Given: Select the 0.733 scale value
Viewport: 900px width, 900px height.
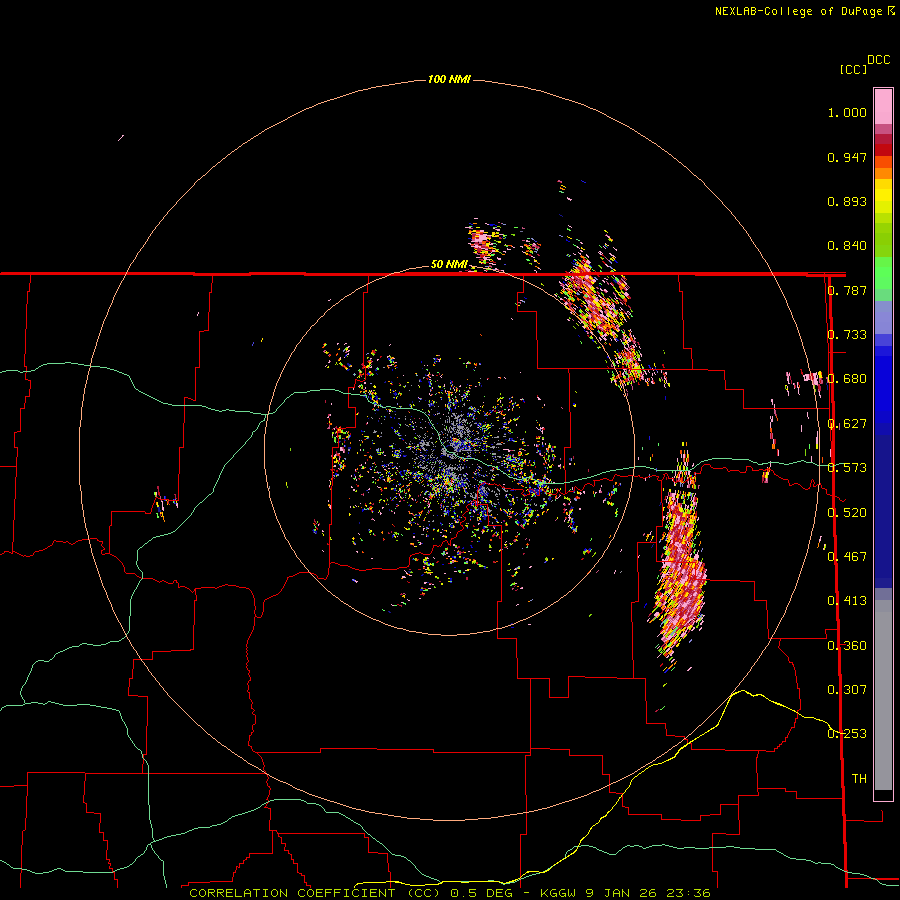Looking at the screenshot, I should 847,335.
